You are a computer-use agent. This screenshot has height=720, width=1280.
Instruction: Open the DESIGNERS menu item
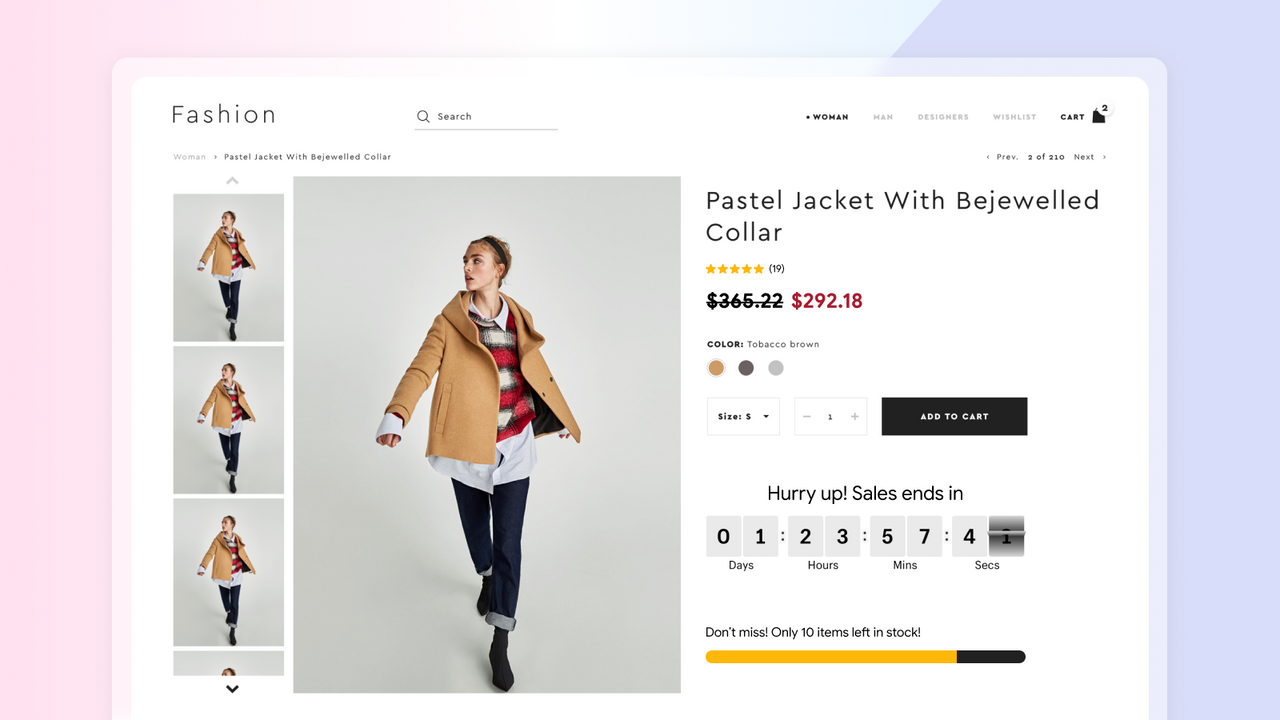click(x=943, y=116)
